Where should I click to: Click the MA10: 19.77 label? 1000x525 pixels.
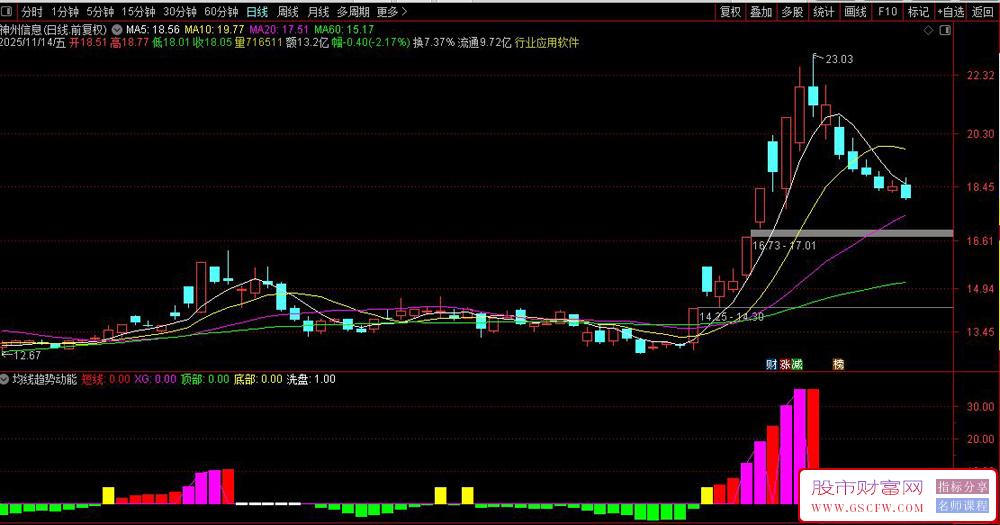point(214,29)
